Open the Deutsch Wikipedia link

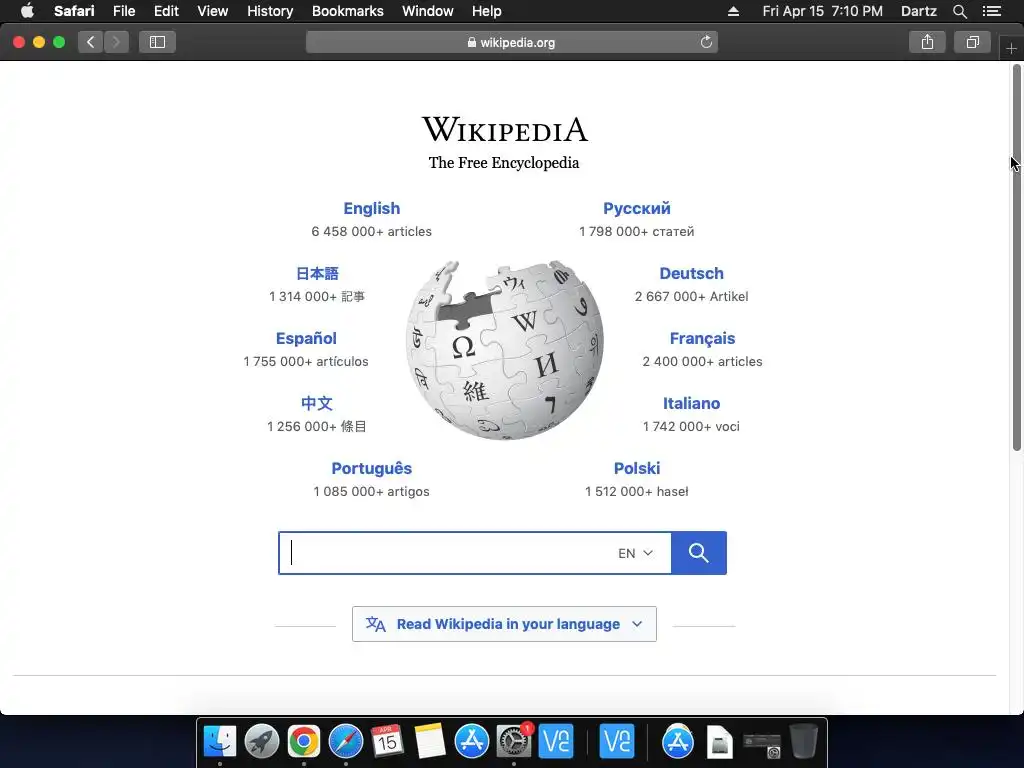(692, 273)
